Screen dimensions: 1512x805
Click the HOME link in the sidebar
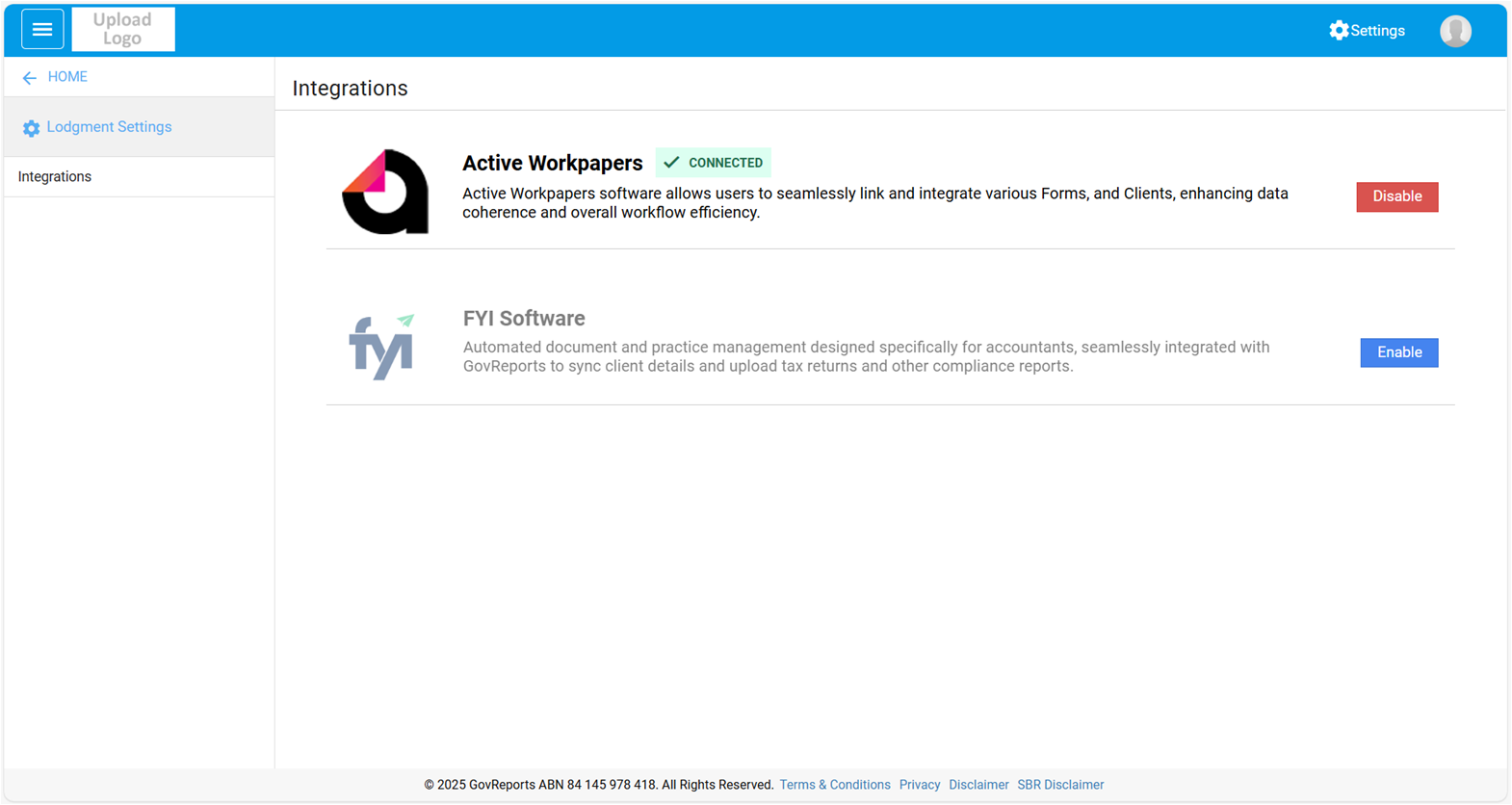point(67,77)
